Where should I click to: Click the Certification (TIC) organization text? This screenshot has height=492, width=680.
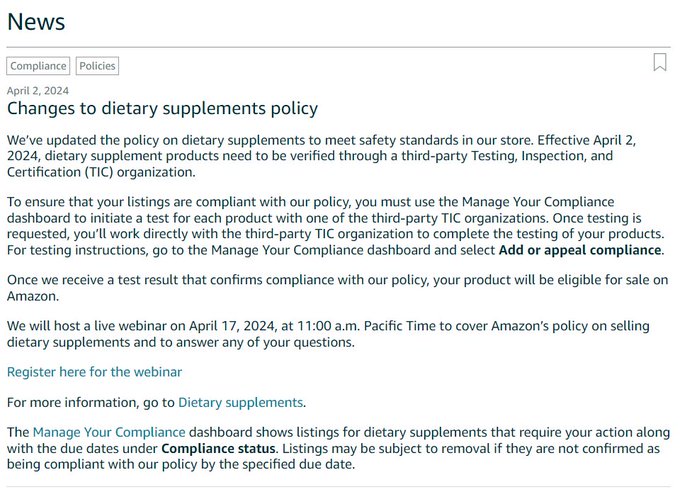101,172
